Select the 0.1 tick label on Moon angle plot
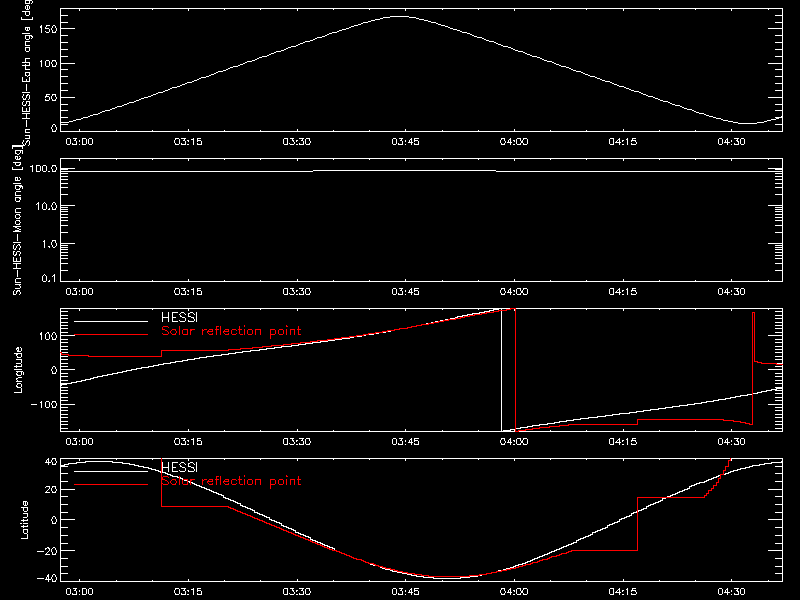 pos(49,278)
